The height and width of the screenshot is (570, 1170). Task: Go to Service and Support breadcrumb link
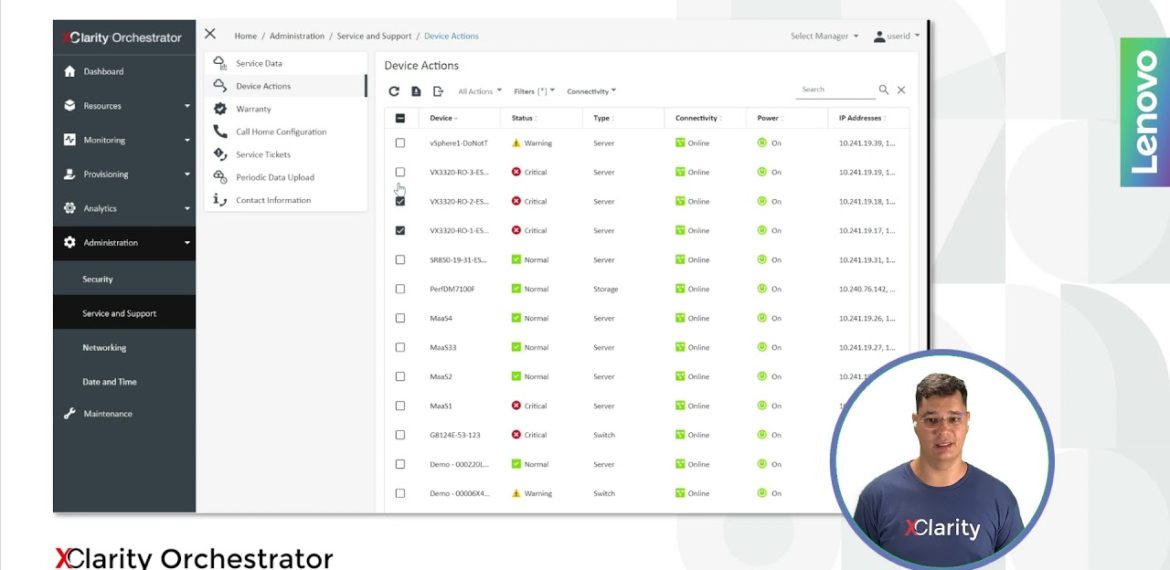[x=374, y=36]
